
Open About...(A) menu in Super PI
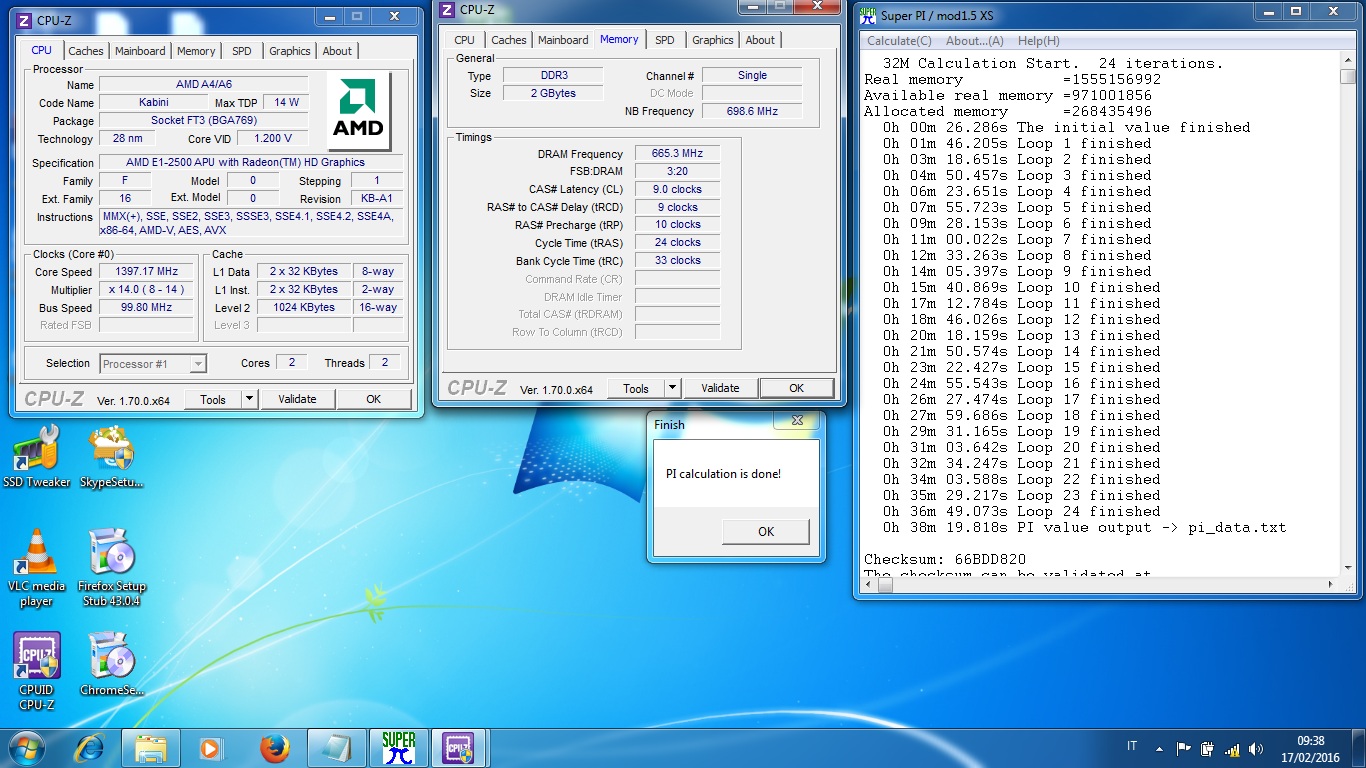[975, 41]
